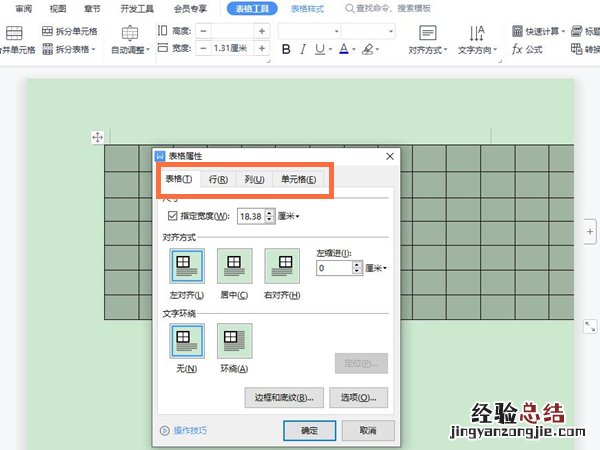Open the font color dropdown arrow
Image resolution: width=600 pixels, height=450 pixels.
click(x=354, y=49)
